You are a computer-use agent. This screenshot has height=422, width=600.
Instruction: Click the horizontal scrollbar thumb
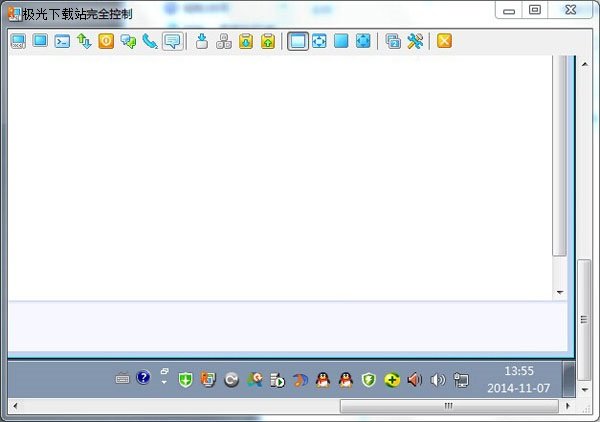coord(449,406)
